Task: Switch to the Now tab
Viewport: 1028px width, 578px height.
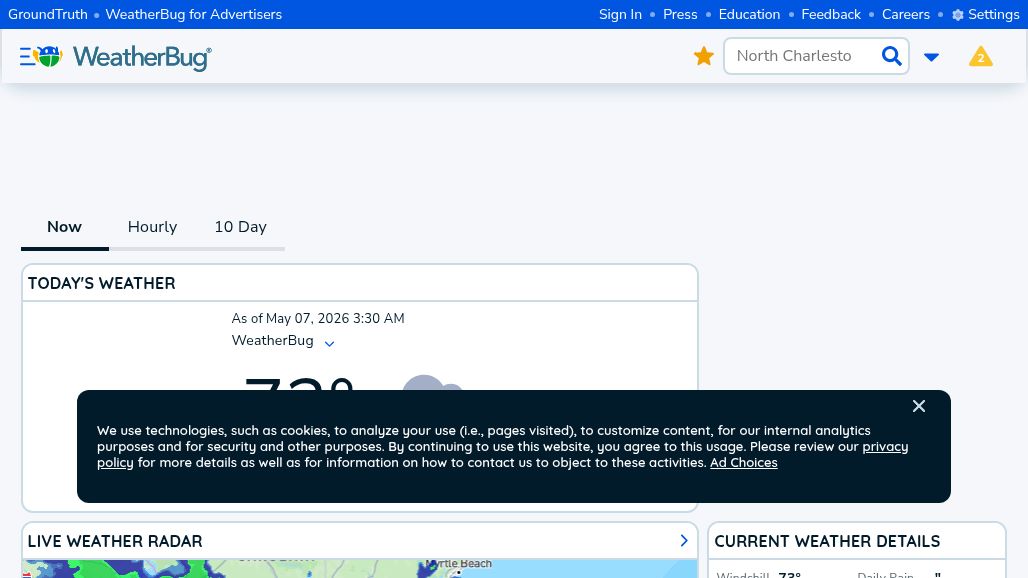Action: [x=64, y=227]
